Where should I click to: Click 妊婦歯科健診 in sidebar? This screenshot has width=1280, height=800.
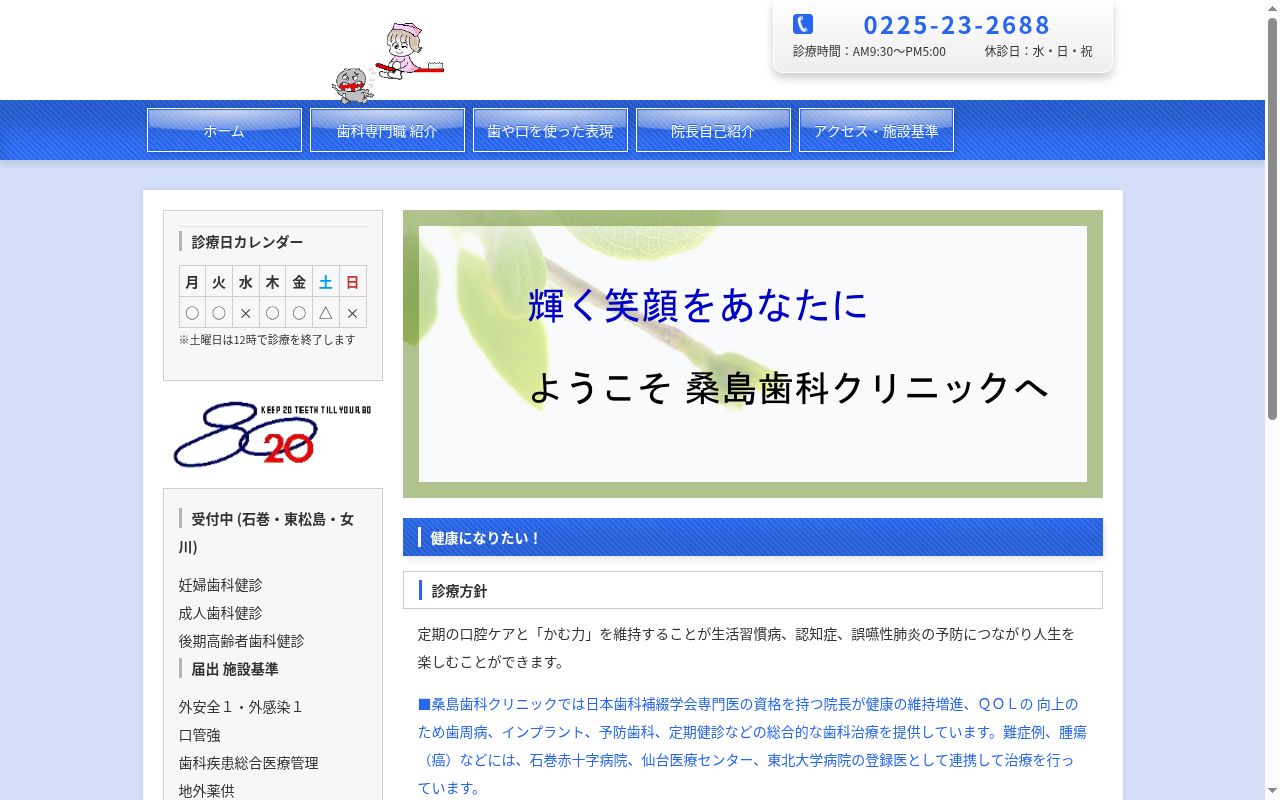click(220, 585)
